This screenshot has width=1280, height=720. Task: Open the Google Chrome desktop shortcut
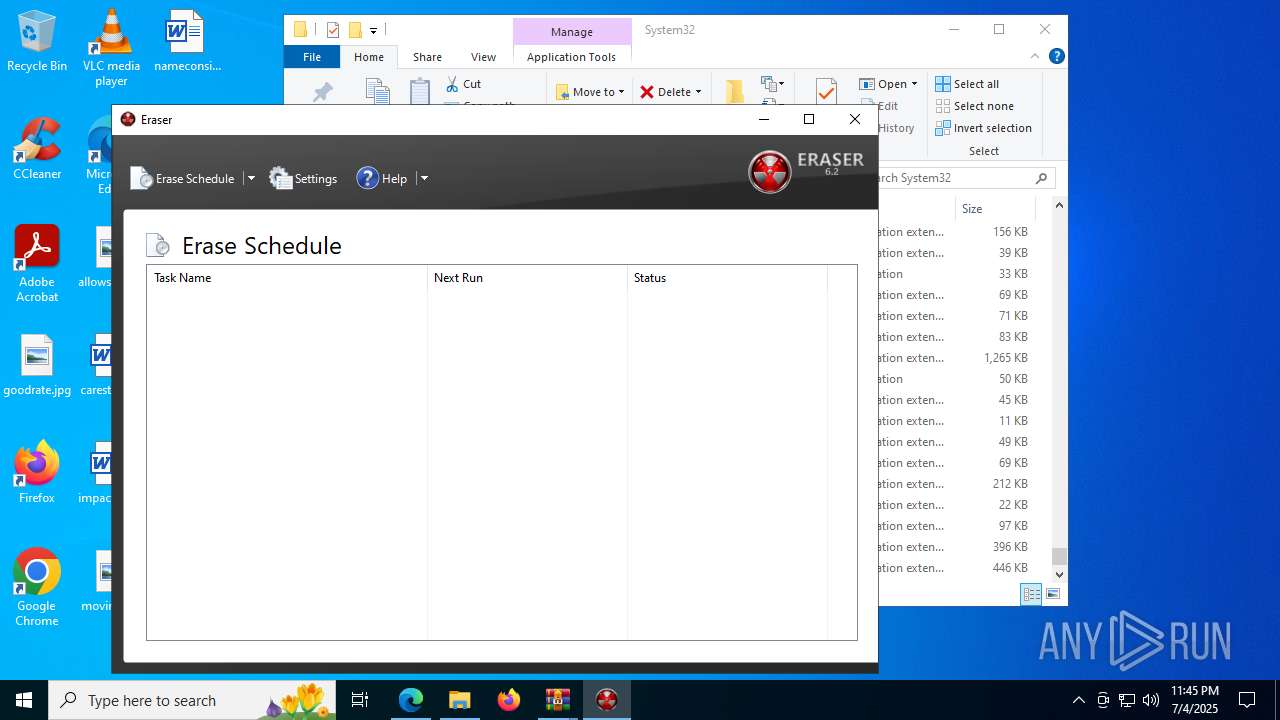click(x=37, y=587)
